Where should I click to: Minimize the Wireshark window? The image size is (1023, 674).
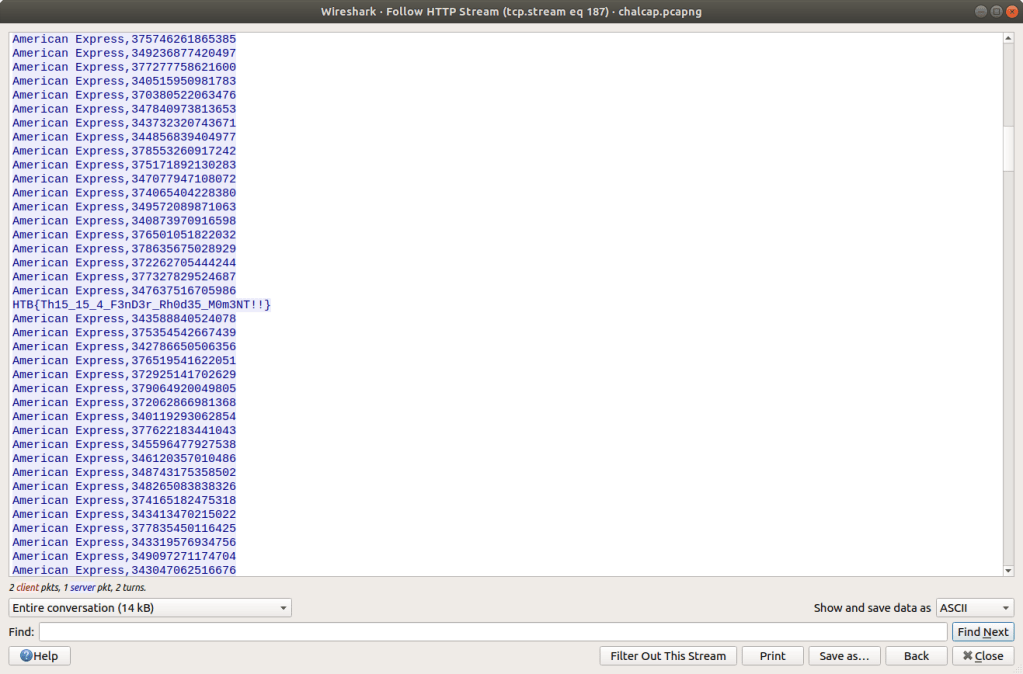click(981, 11)
